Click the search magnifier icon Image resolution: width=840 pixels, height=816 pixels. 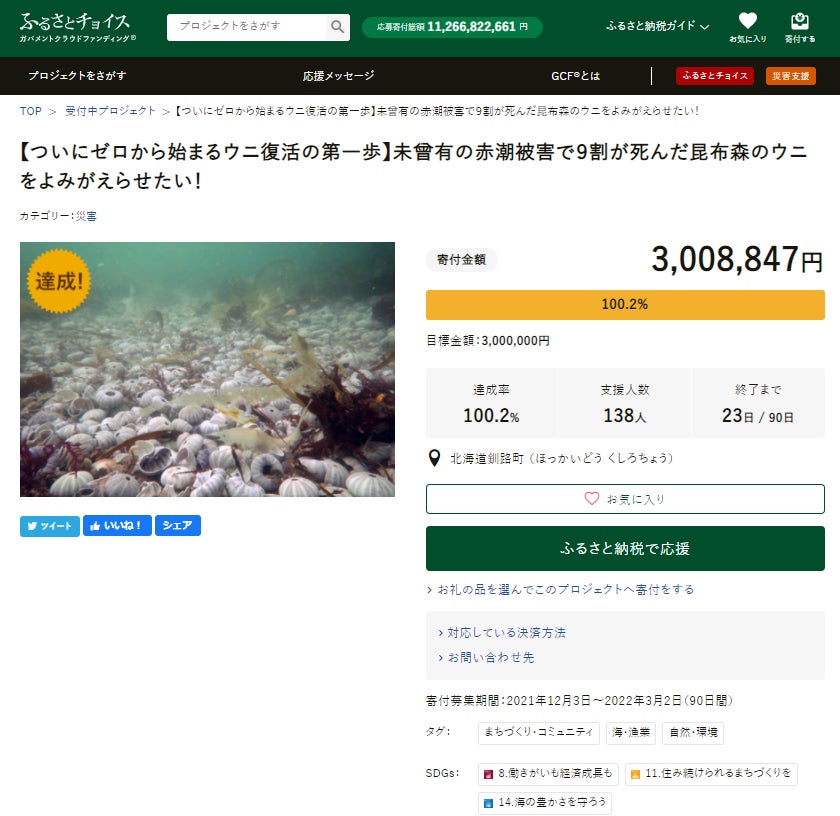tap(337, 27)
